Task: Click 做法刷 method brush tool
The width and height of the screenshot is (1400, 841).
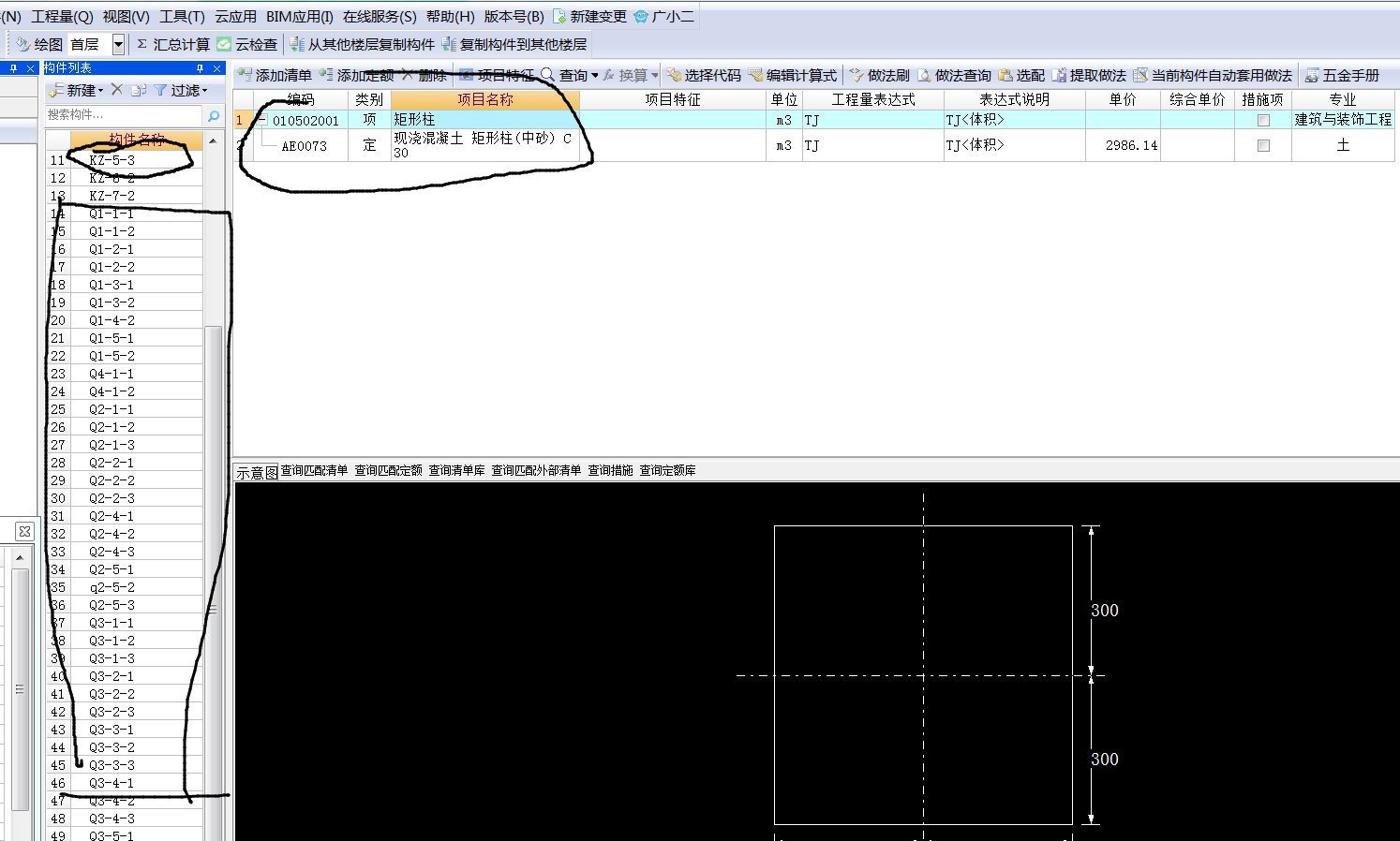Action: 880,75
